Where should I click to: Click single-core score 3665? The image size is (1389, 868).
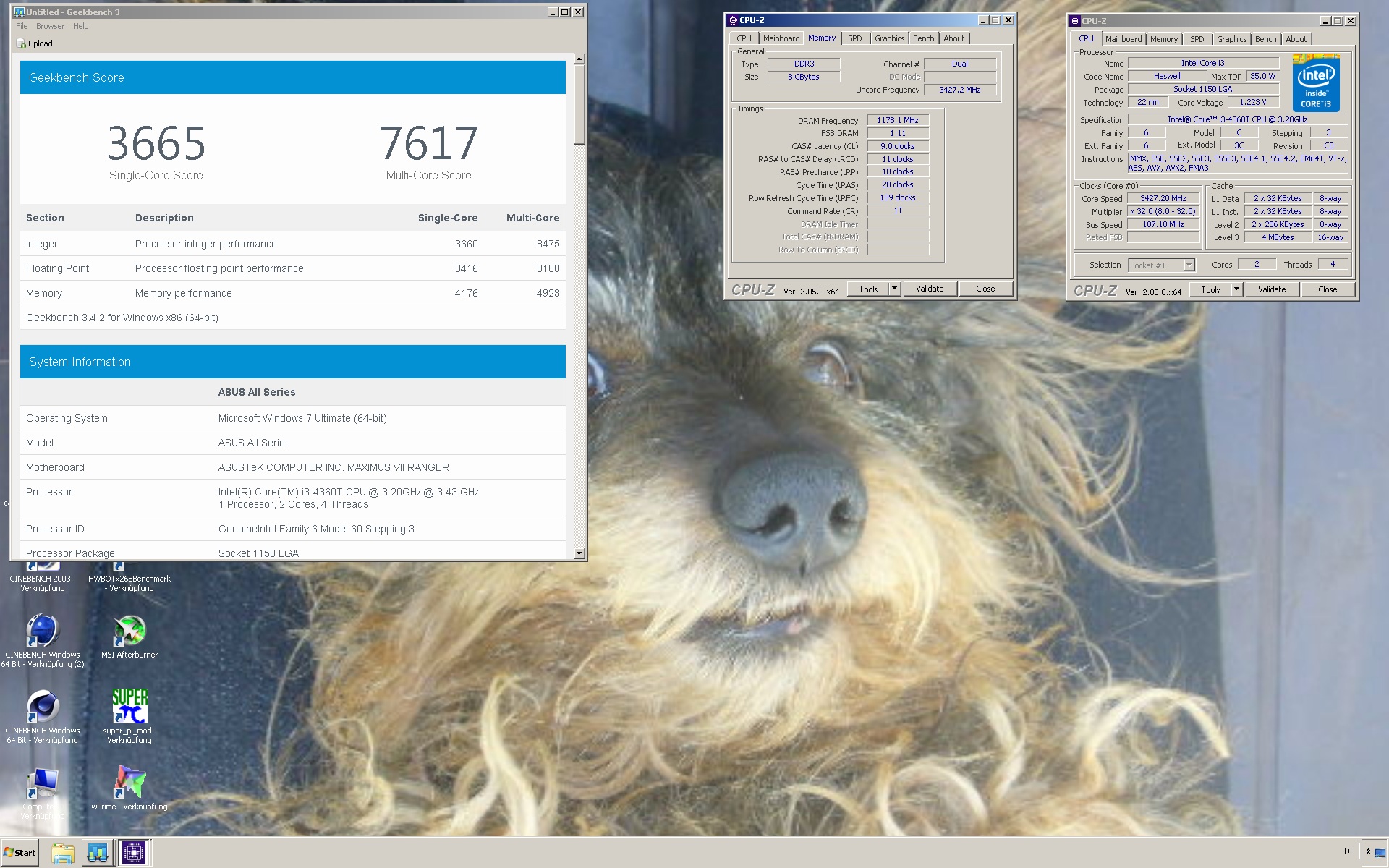click(156, 143)
